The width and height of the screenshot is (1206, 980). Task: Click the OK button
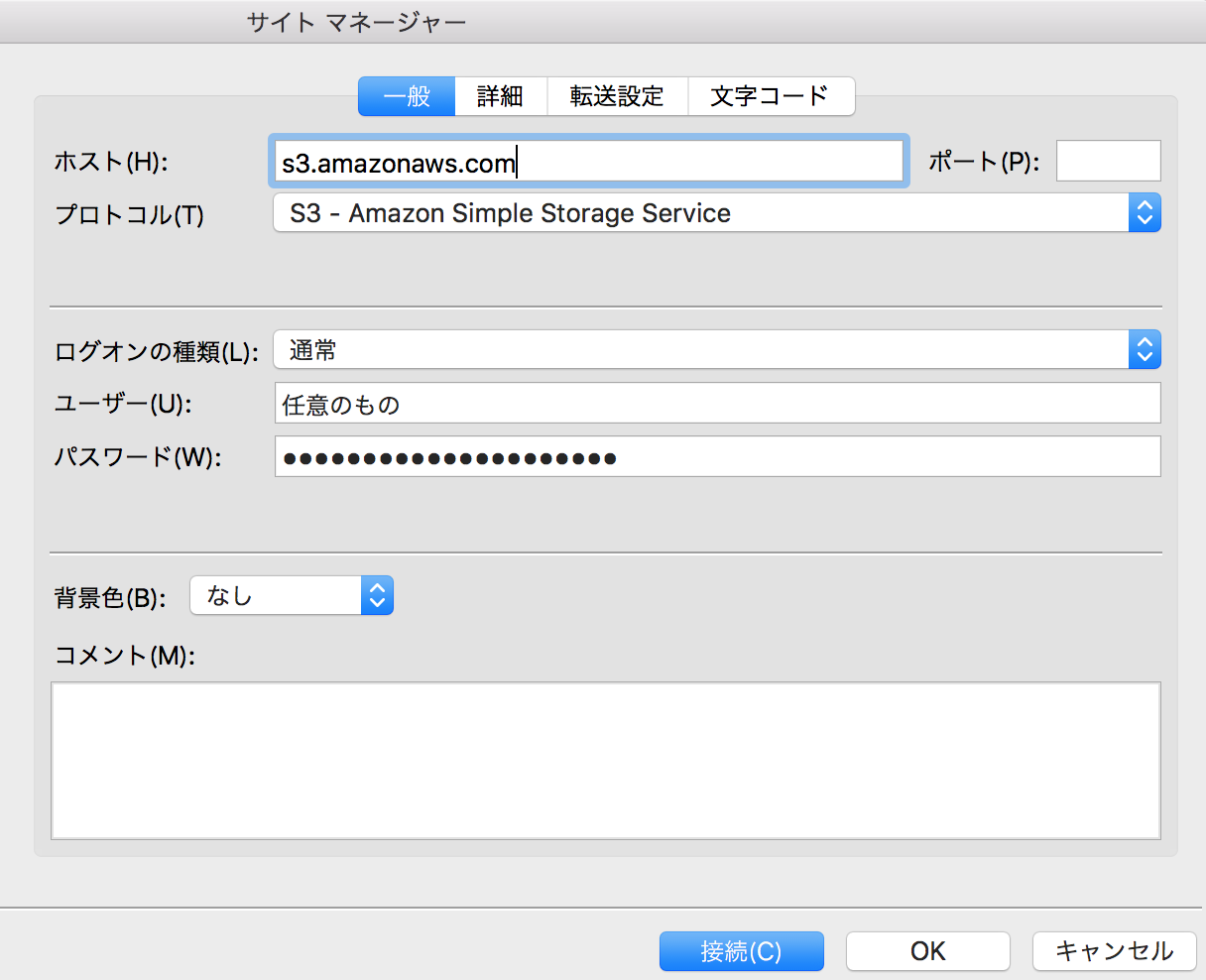(x=927, y=950)
